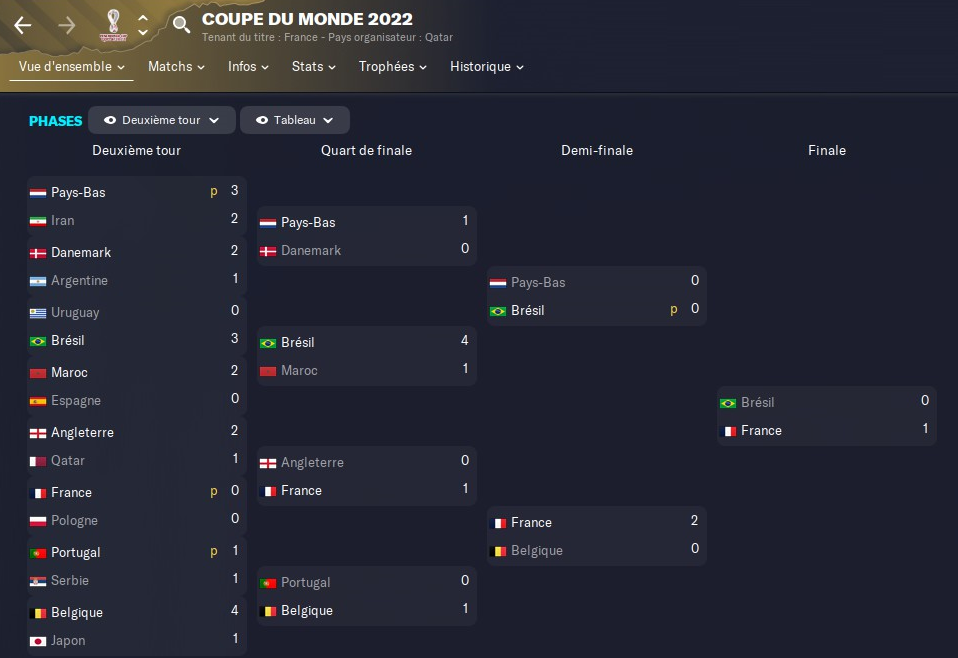
Task: Open the Historique dropdown menu
Action: click(486, 67)
